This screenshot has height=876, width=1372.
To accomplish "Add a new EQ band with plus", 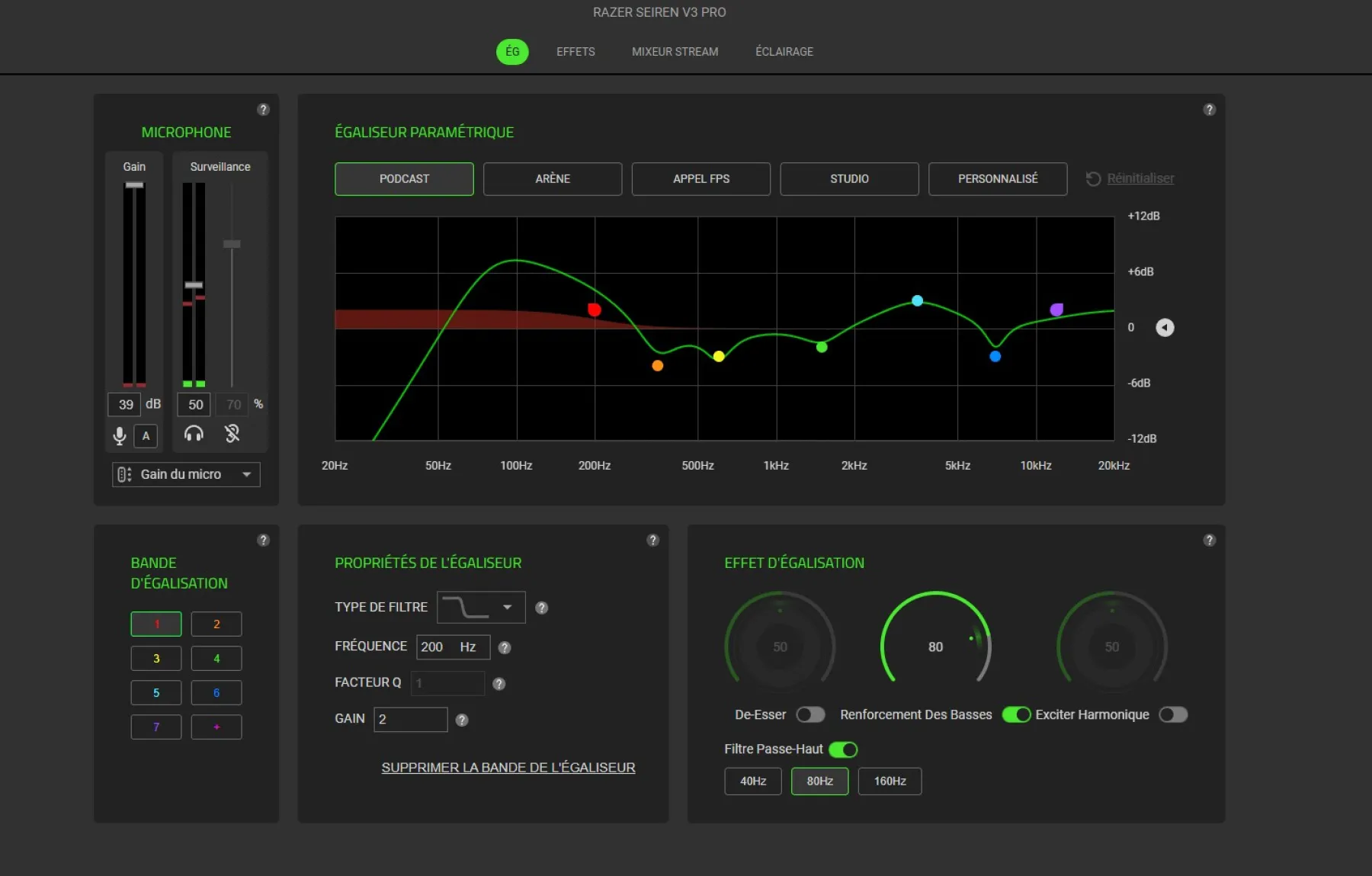I will (216, 727).
